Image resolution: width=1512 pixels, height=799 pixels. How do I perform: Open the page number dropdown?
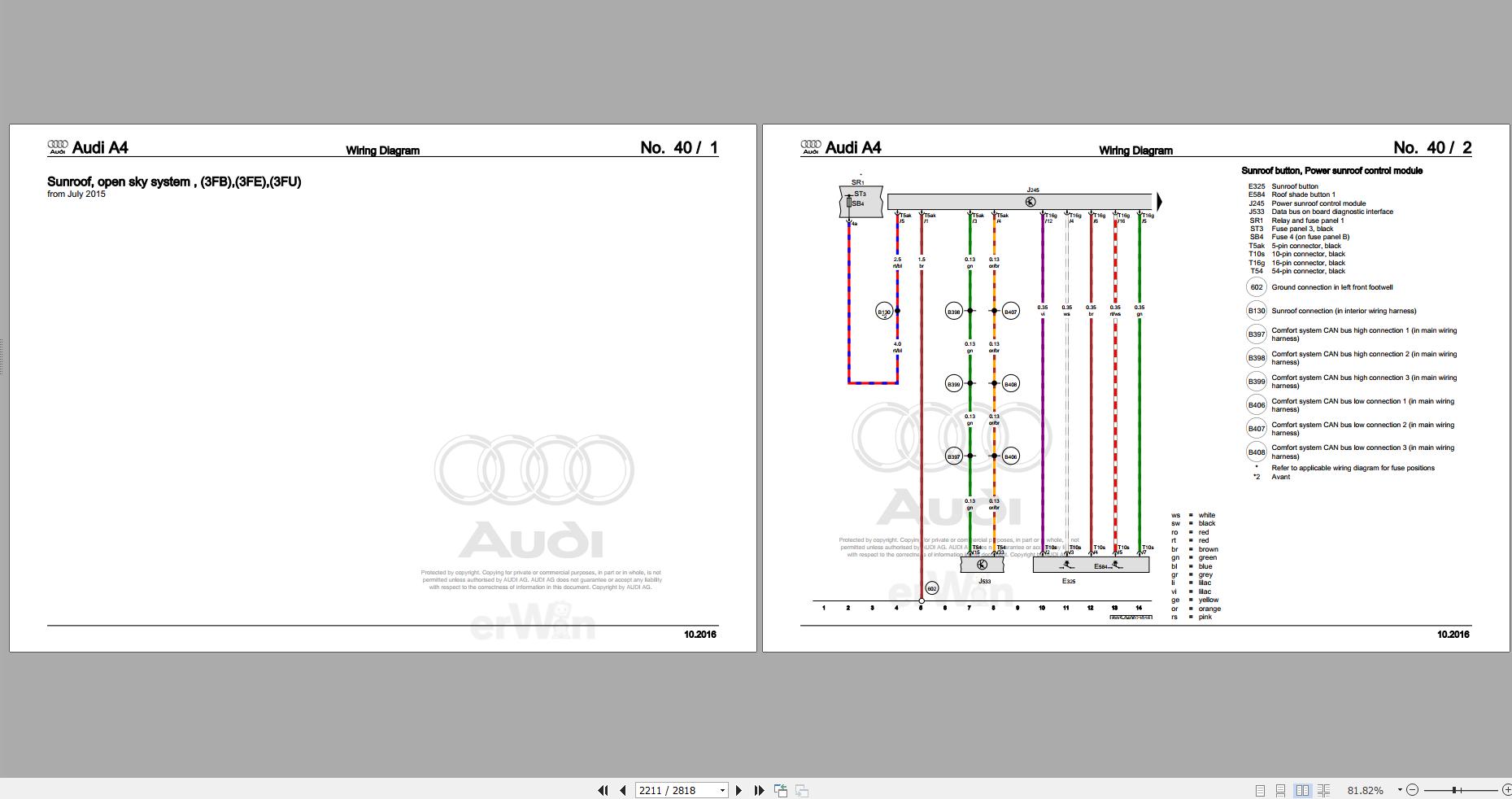coord(721,790)
